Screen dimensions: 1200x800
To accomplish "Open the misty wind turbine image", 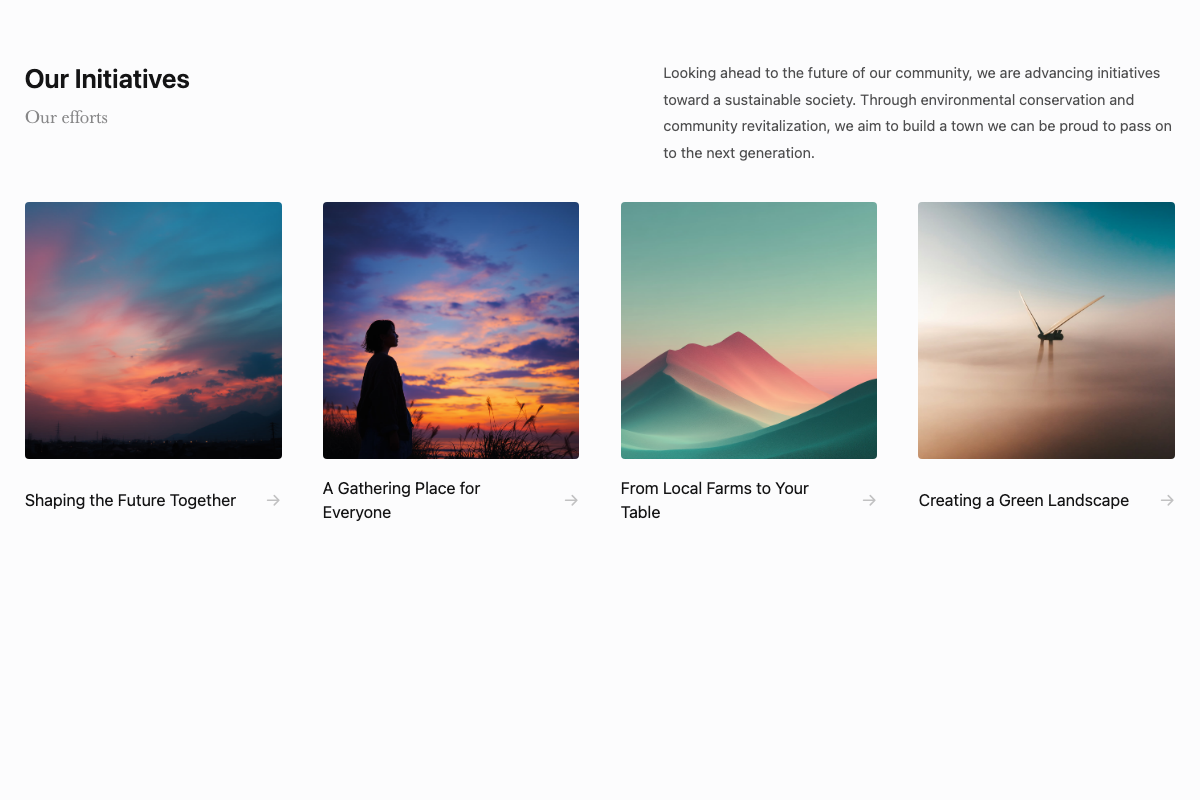I will coord(1046,330).
